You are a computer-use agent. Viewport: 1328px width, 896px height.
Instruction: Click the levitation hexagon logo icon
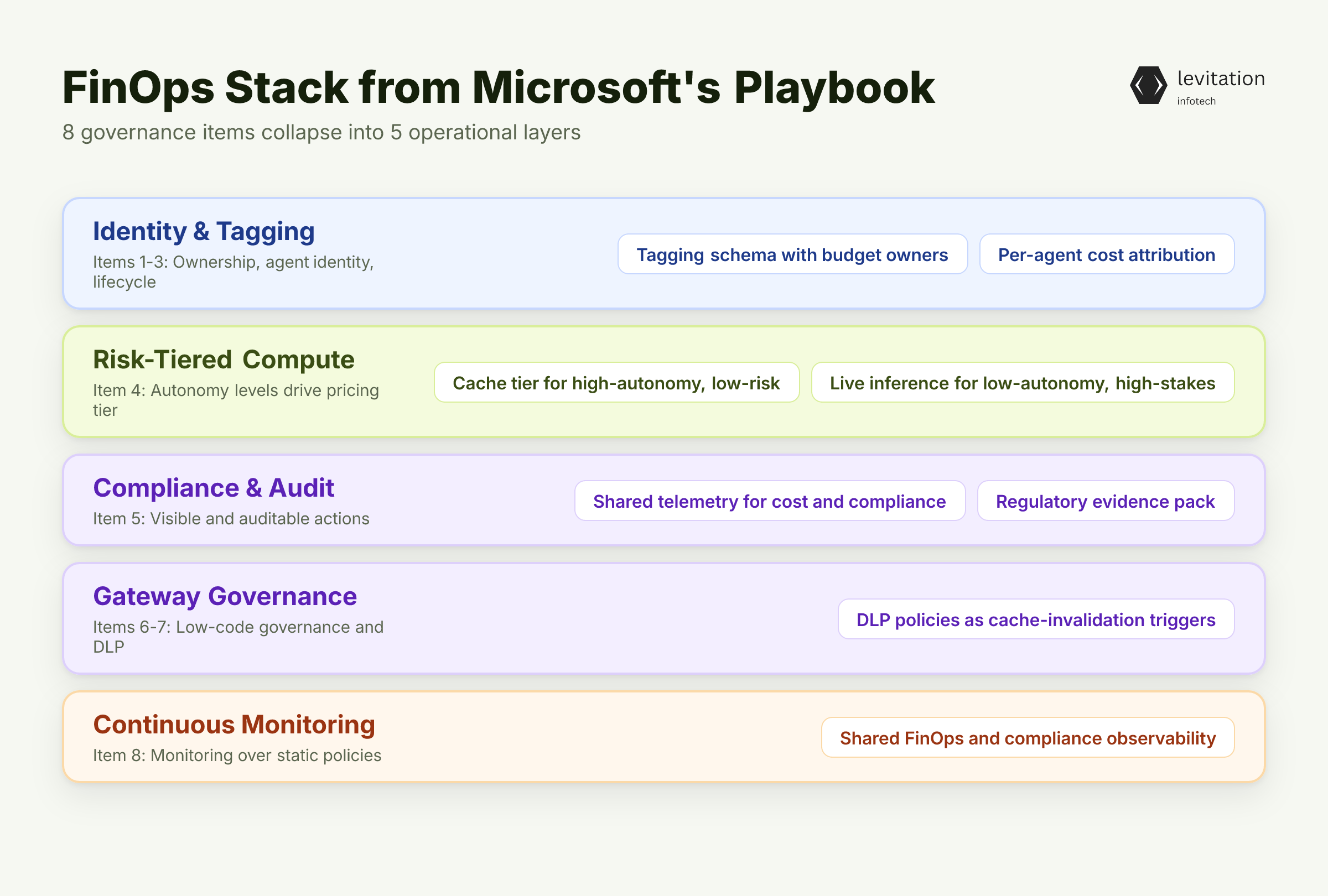pyautogui.click(x=1148, y=85)
